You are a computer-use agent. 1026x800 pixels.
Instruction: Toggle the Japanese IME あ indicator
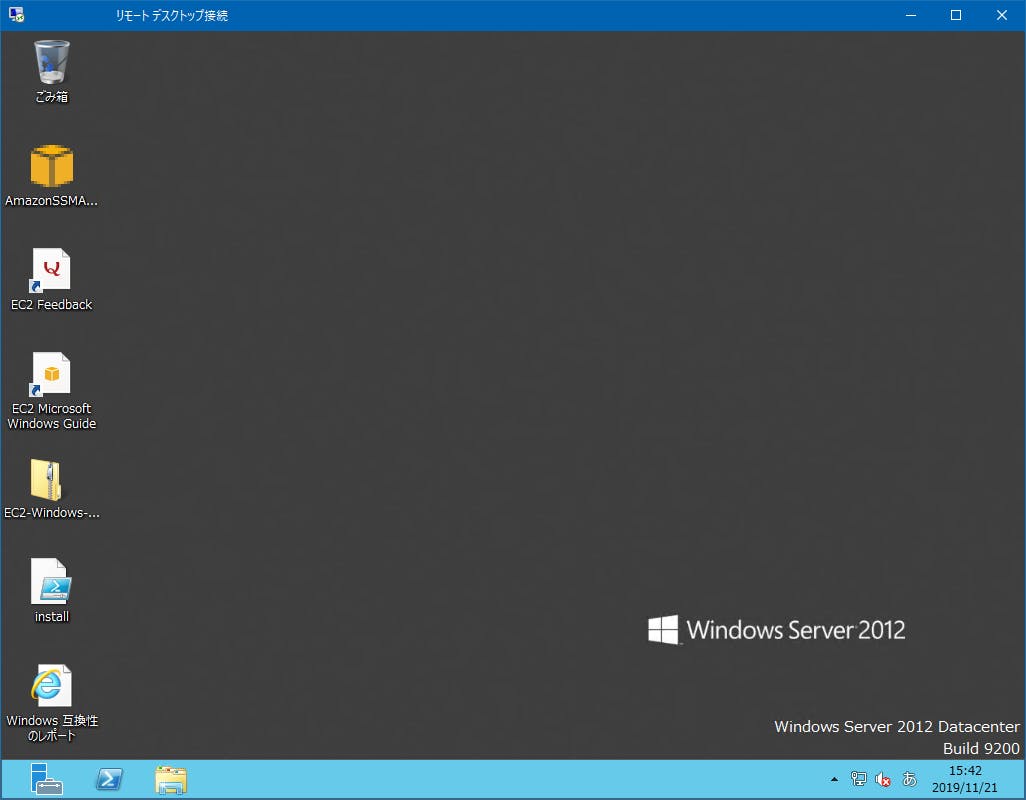point(909,779)
